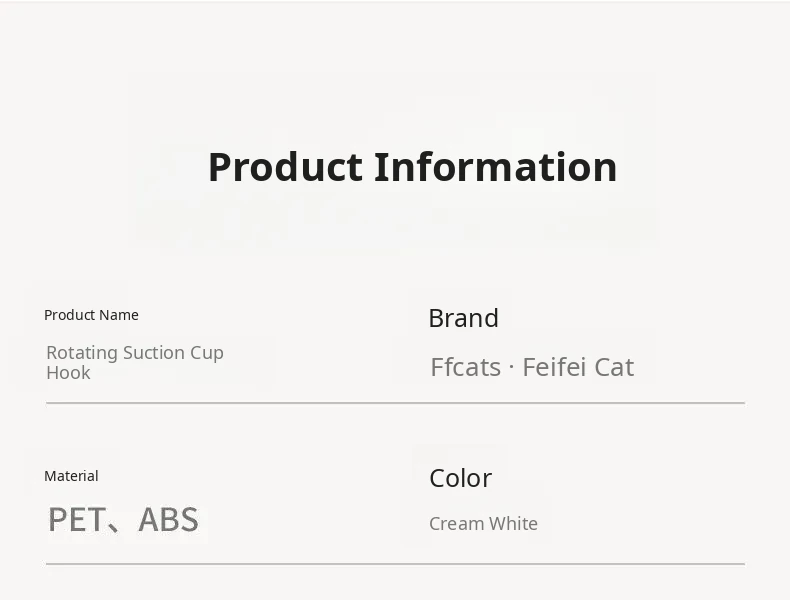Click the word "Ffcats" in the brand value
This screenshot has height=600, width=790.
465,367
